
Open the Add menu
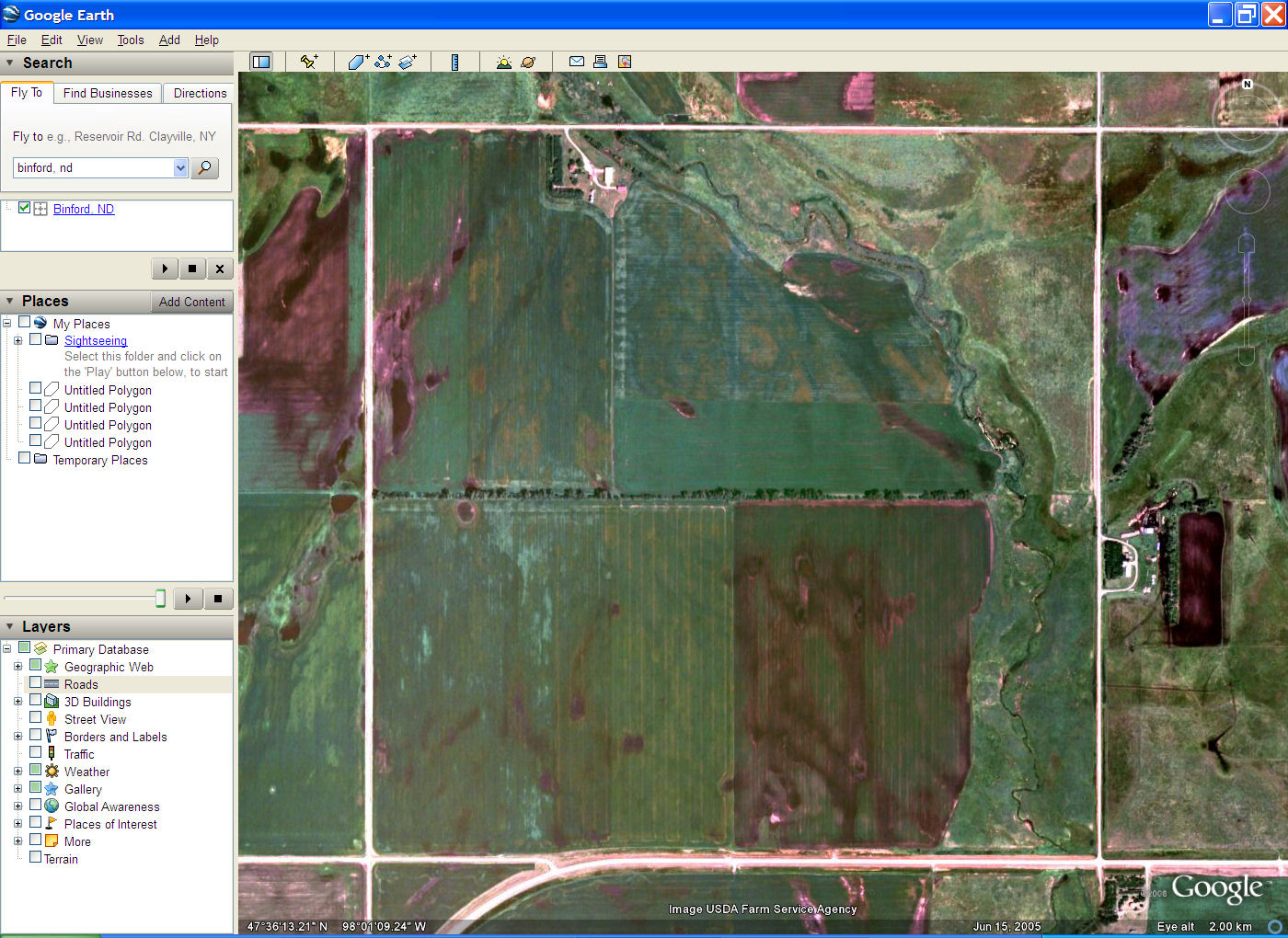(169, 40)
